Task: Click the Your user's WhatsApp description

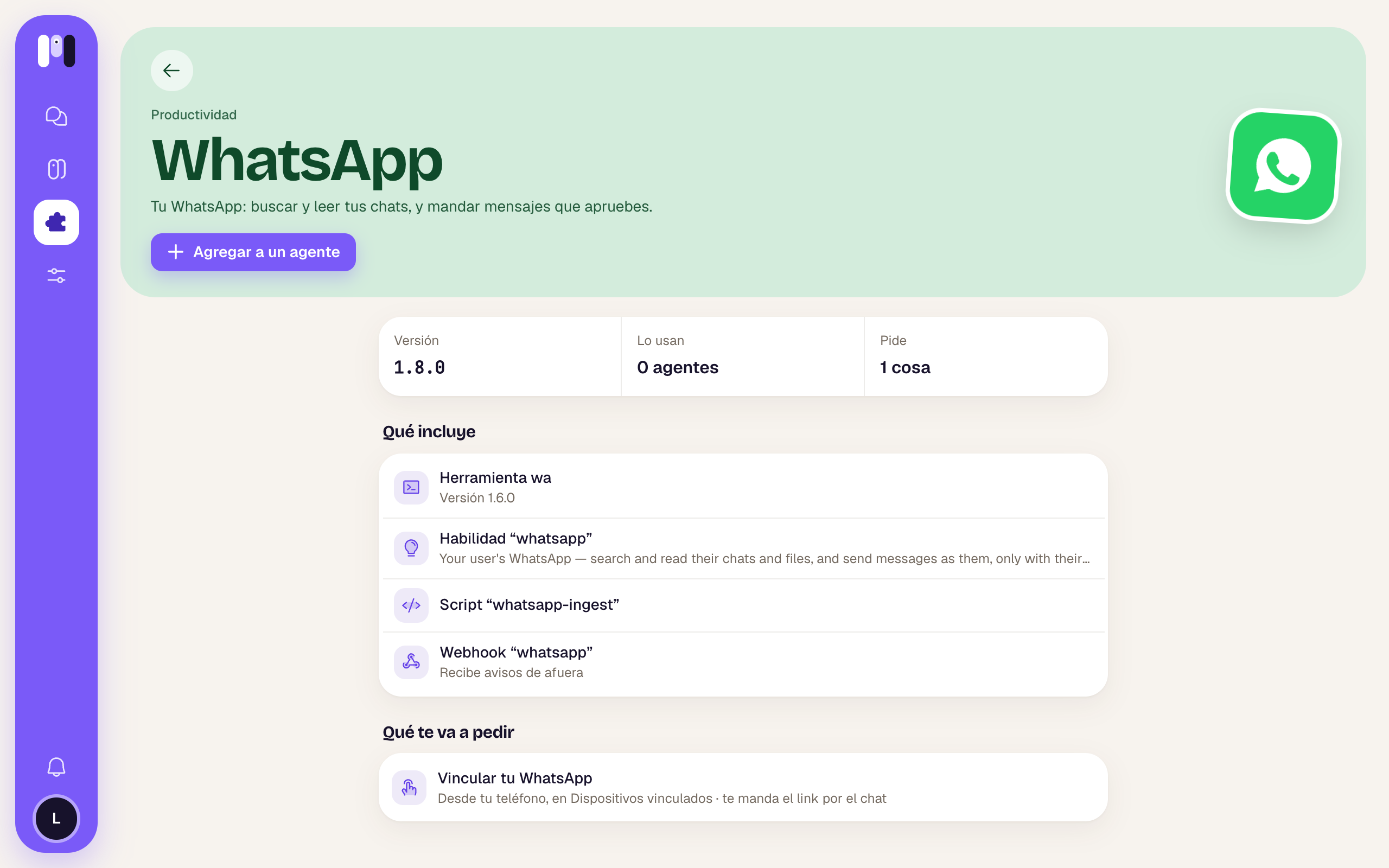Action: click(x=764, y=559)
